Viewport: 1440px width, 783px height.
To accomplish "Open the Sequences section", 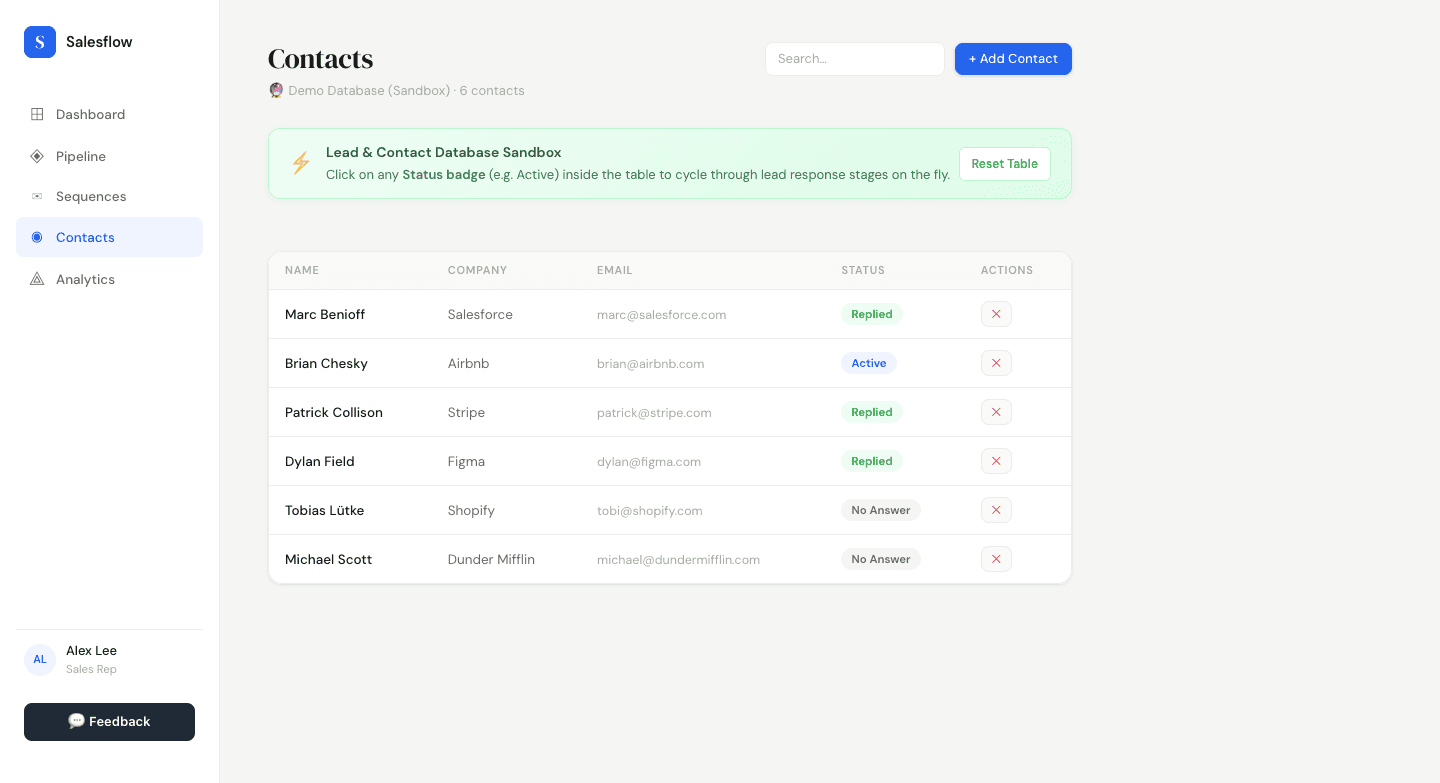I will tap(109, 196).
